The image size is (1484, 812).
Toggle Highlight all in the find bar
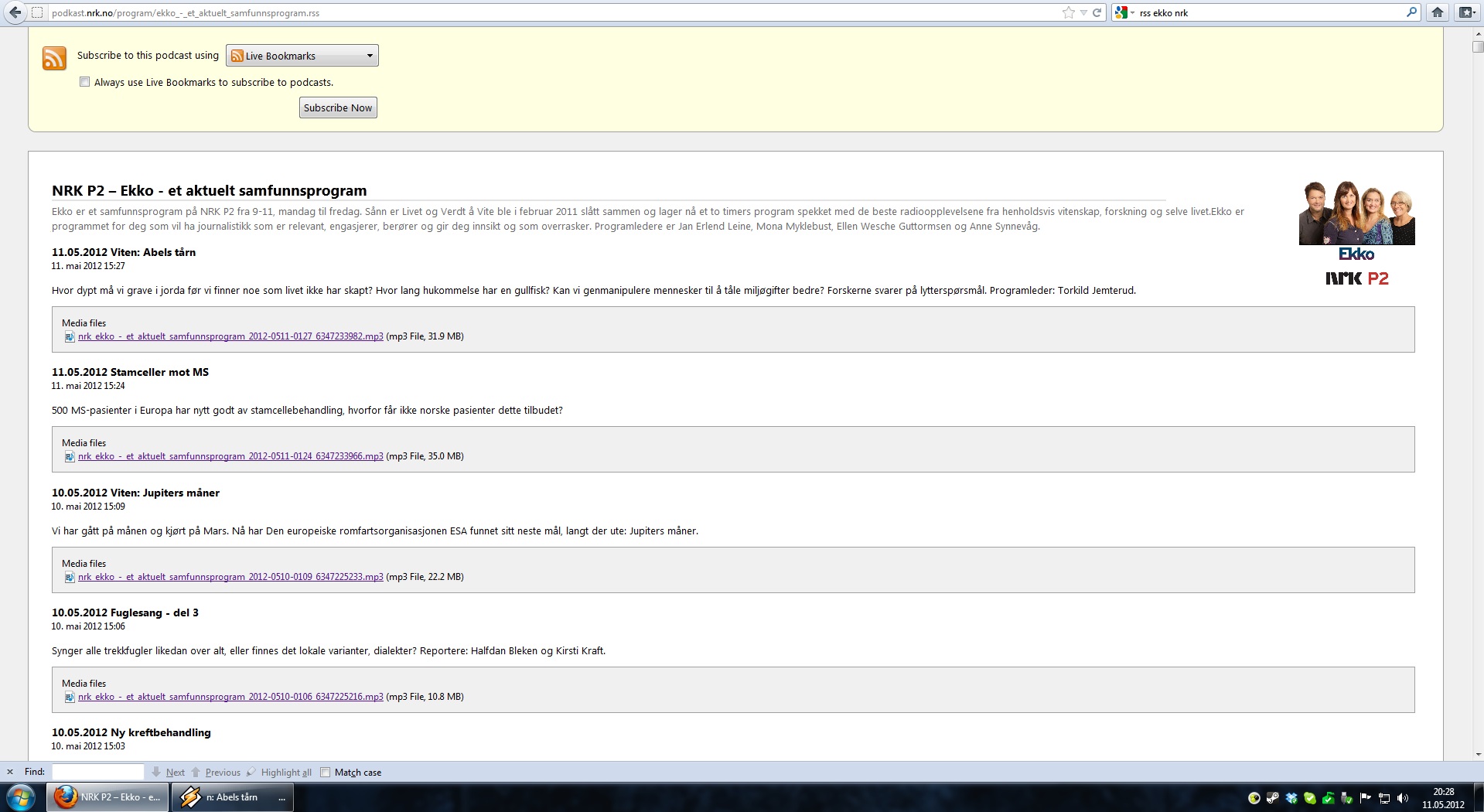click(x=279, y=772)
